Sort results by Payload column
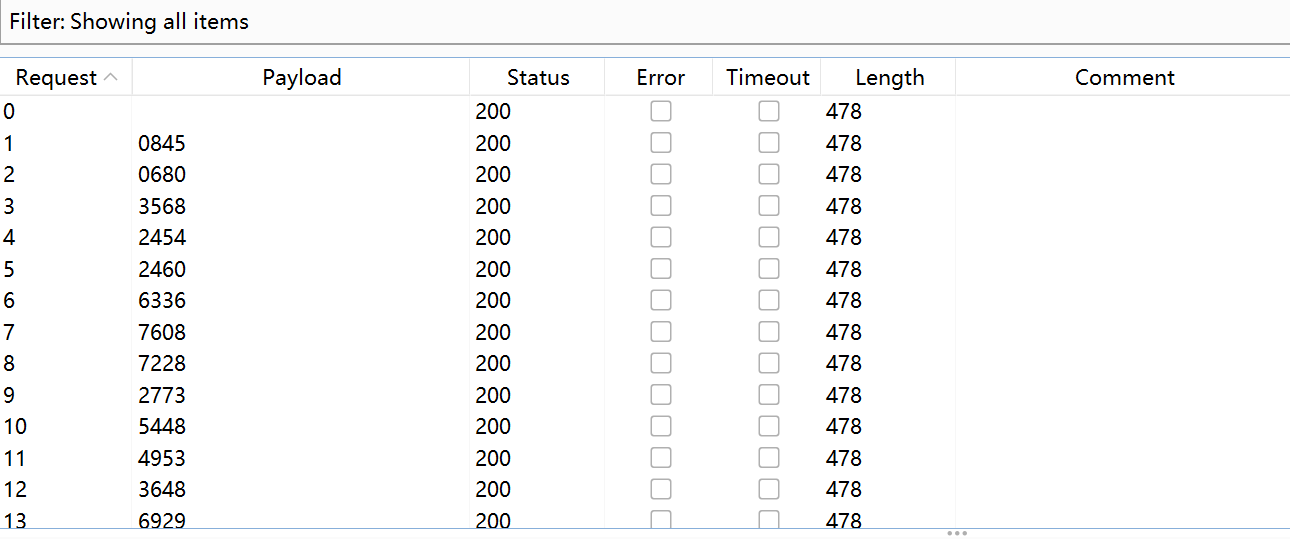 (x=301, y=78)
